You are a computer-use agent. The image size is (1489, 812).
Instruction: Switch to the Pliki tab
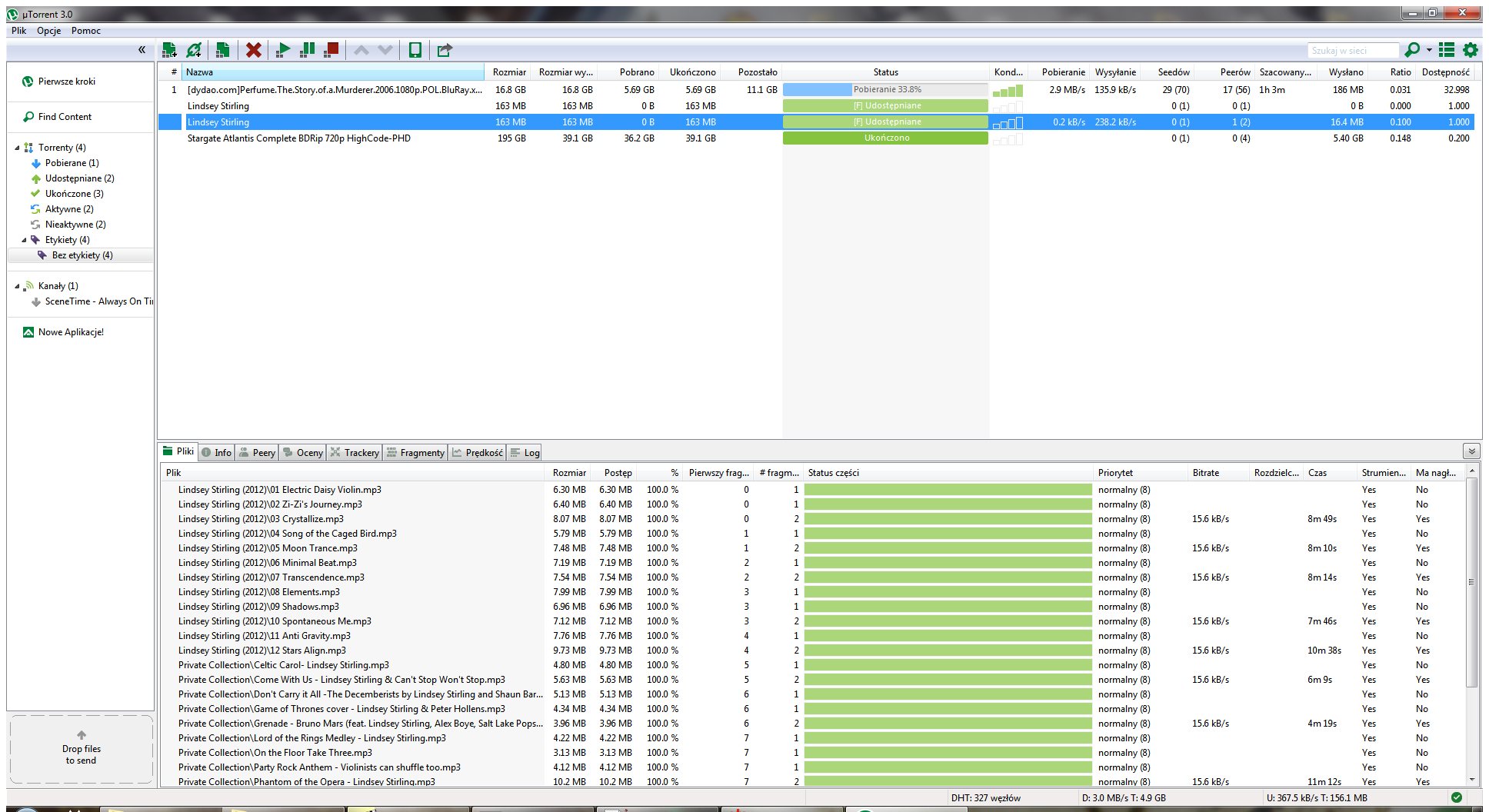click(178, 452)
